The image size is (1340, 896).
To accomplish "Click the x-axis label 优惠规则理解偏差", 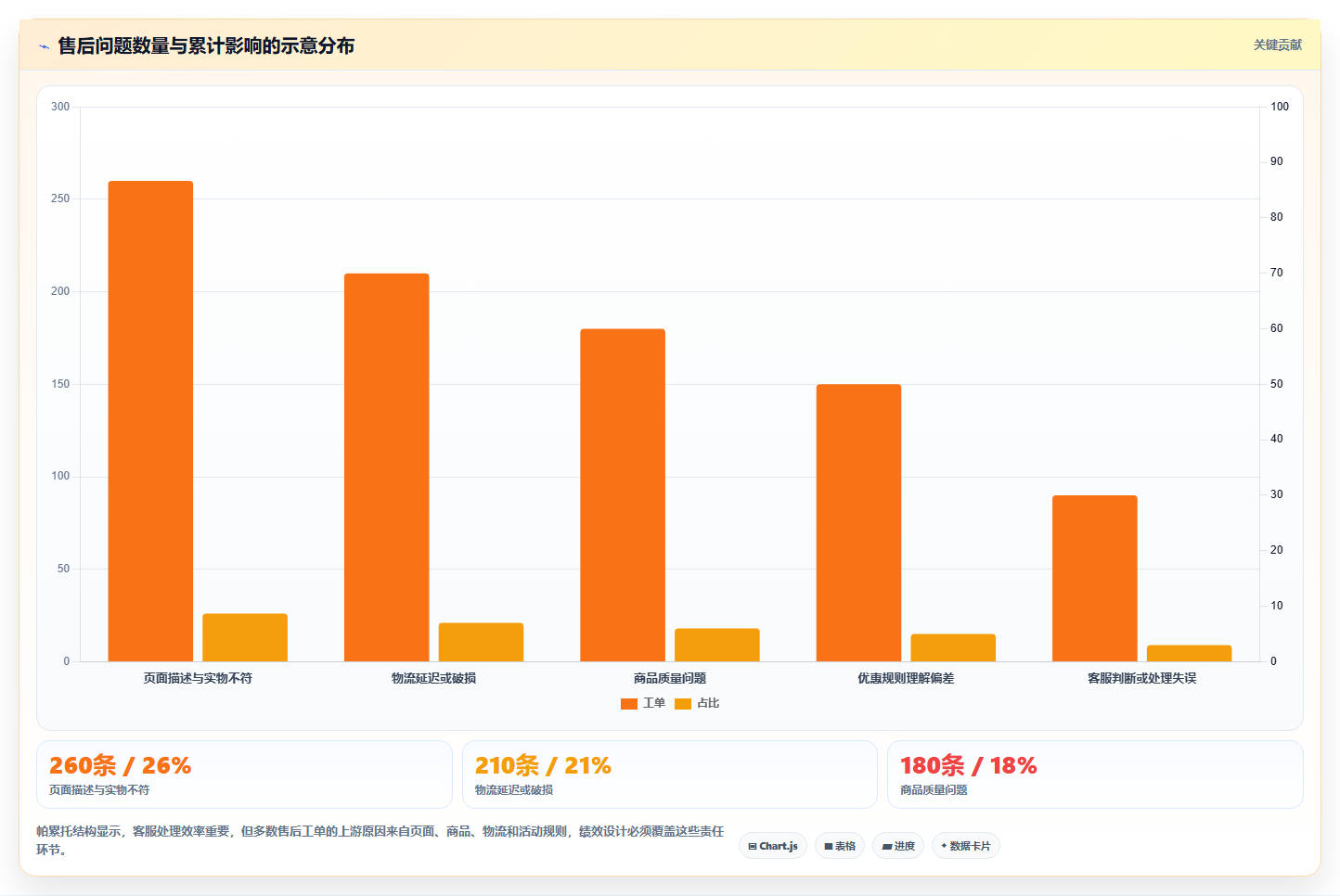I will [906, 678].
